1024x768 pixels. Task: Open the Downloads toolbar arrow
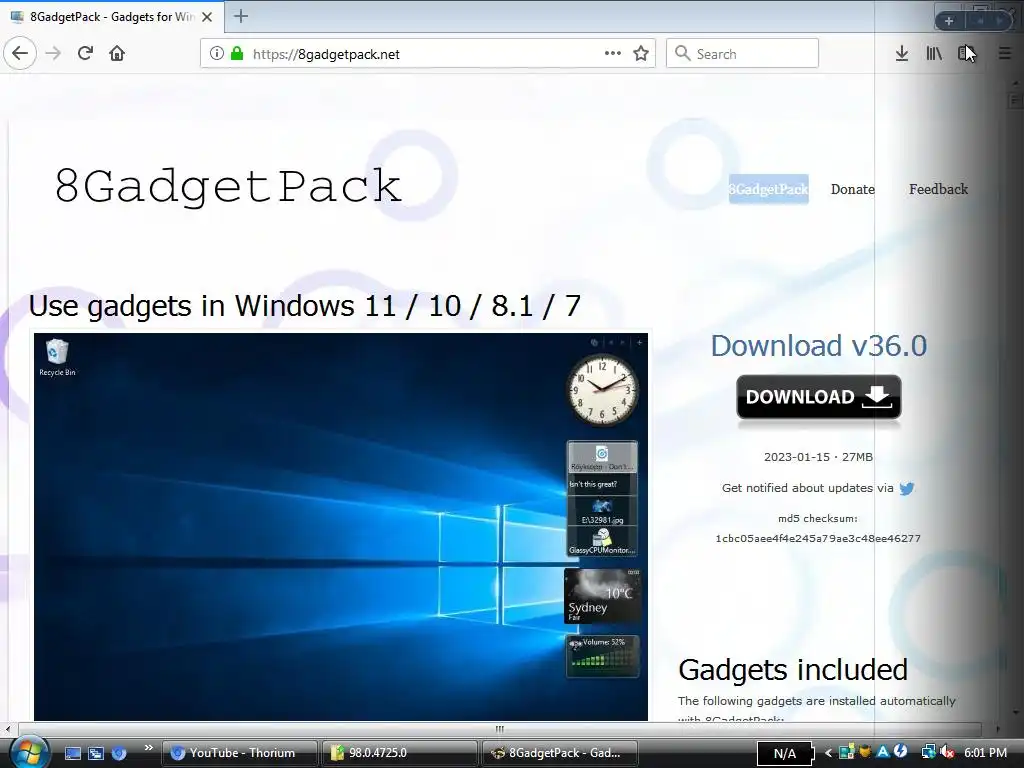pyautogui.click(x=902, y=54)
